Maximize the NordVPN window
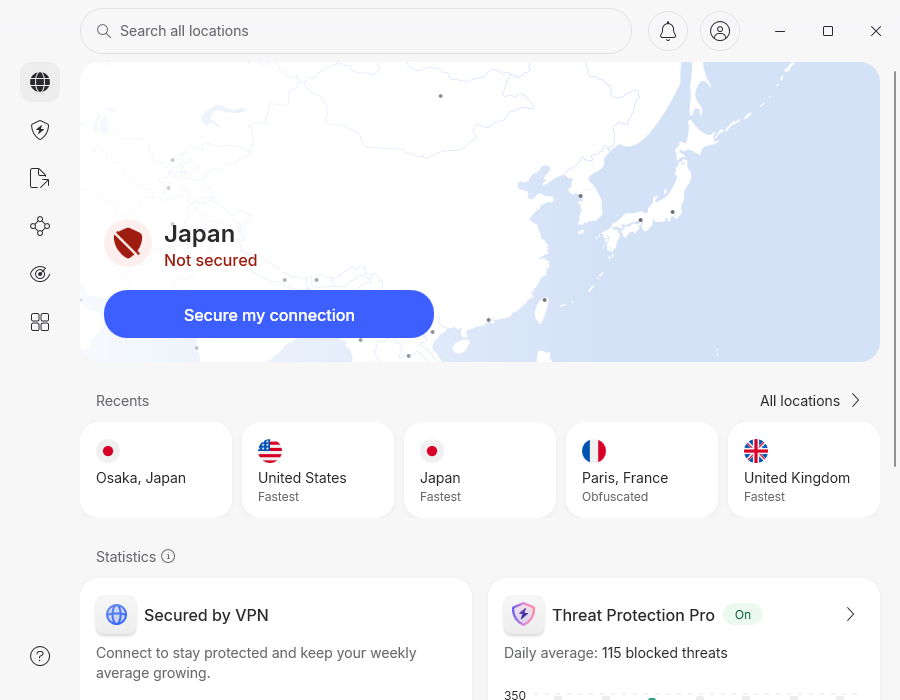Screen dimensions: 900x700 [828, 31]
